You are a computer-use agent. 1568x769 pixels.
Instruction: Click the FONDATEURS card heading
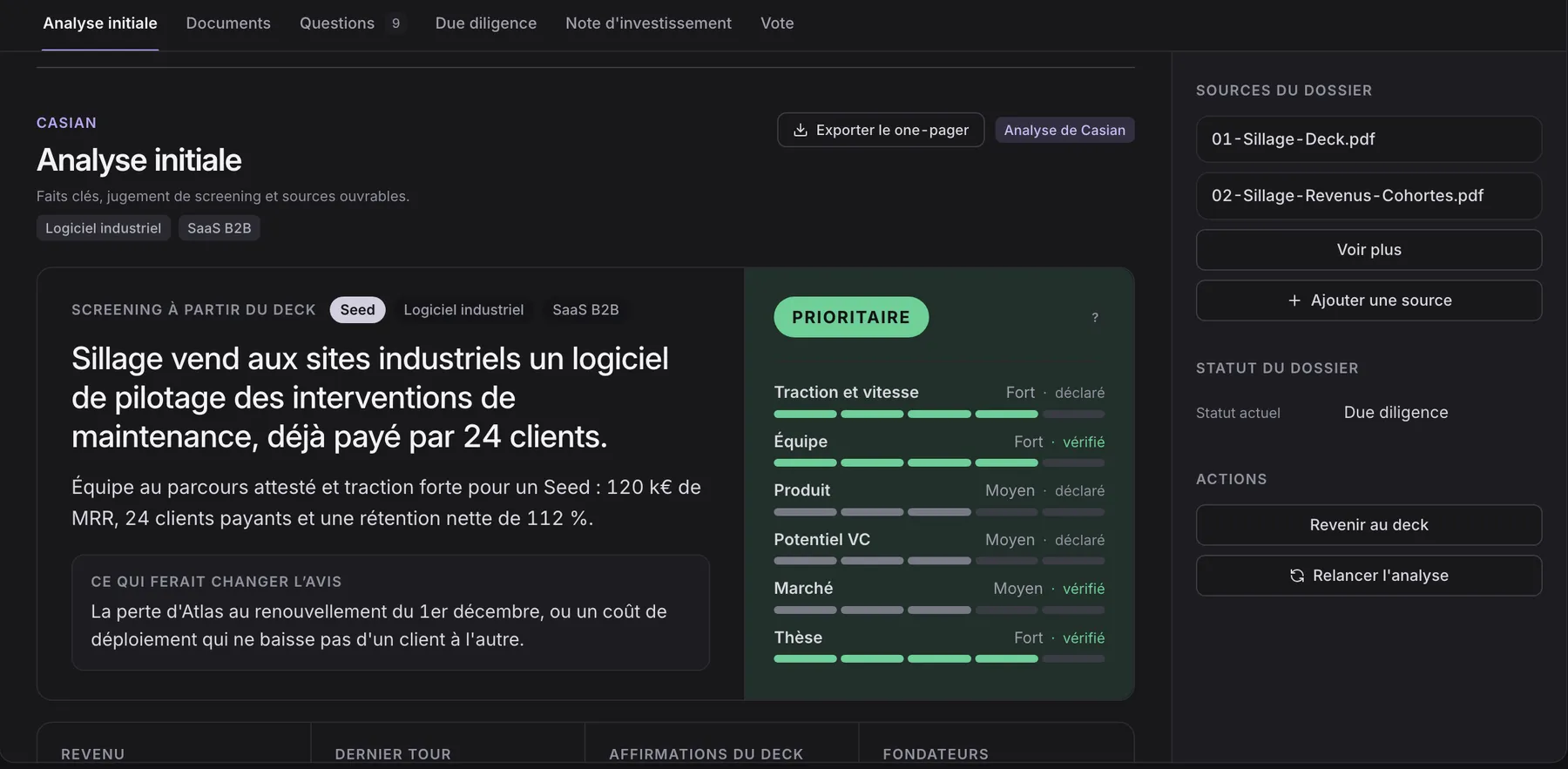[x=936, y=754]
